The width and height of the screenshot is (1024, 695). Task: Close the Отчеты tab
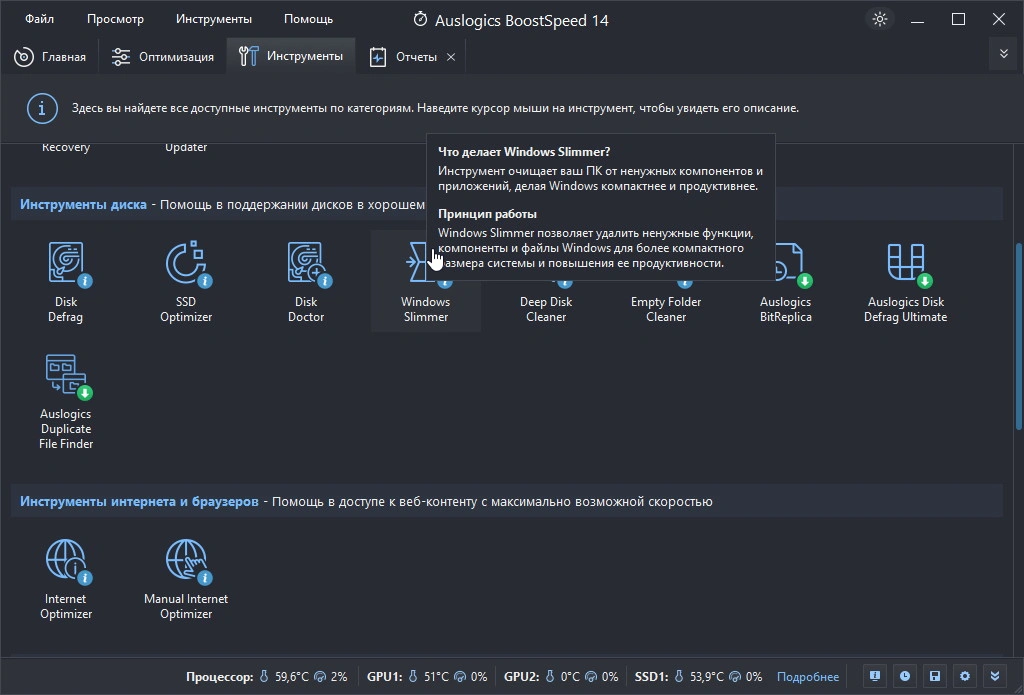(x=451, y=57)
